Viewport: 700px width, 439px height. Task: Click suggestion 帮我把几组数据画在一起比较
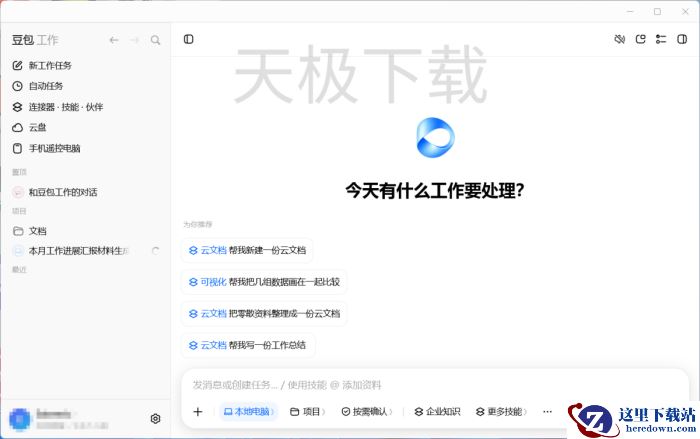pyautogui.click(x=264, y=282)
